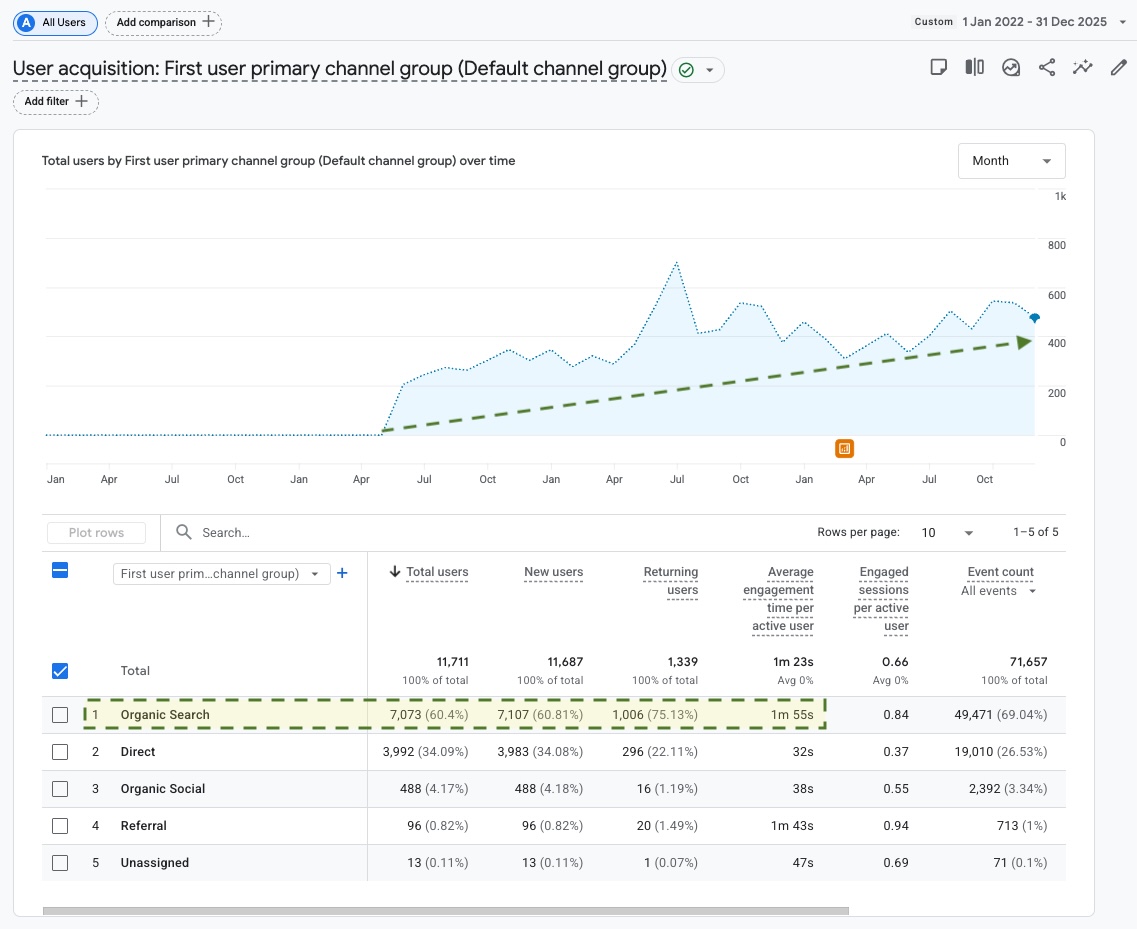
Task: Sort by the Returning users column header
Action: point(671,581)
